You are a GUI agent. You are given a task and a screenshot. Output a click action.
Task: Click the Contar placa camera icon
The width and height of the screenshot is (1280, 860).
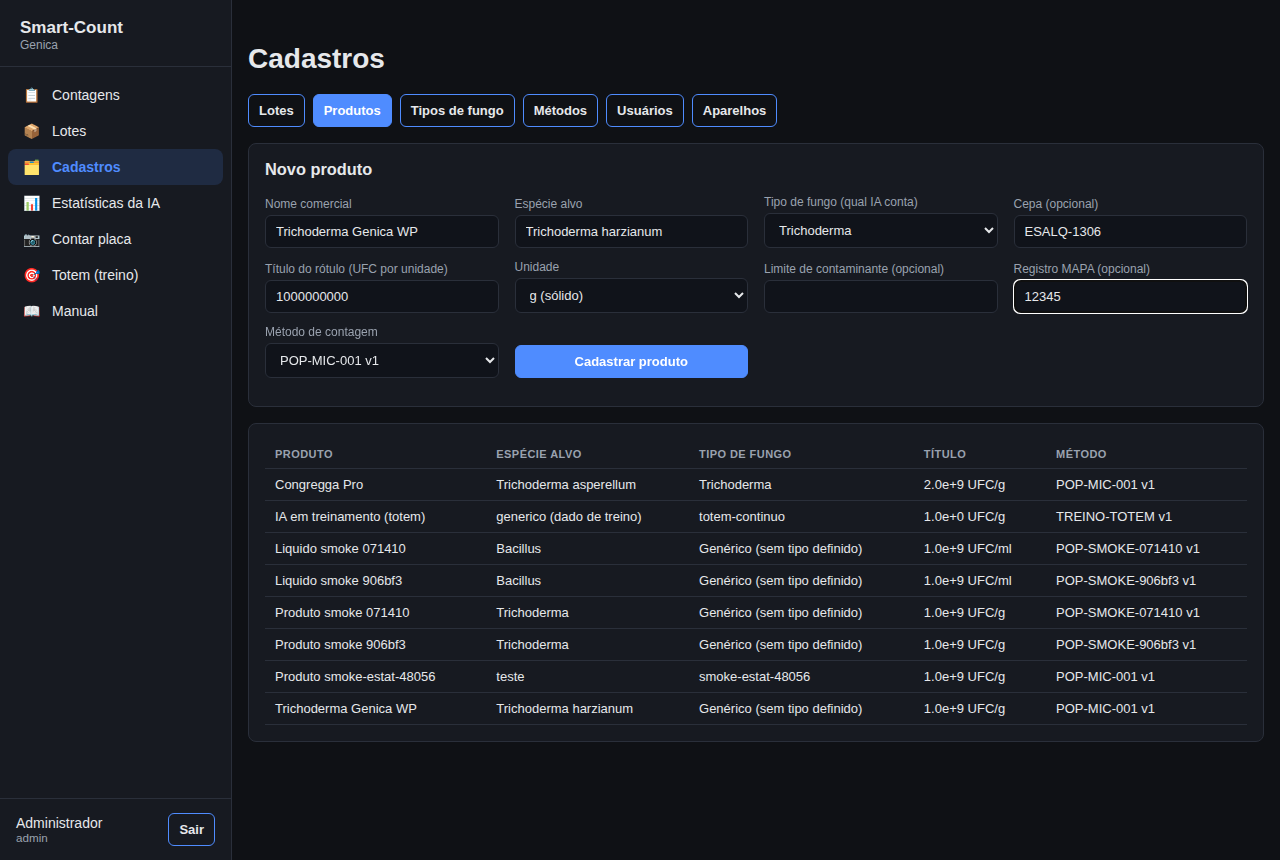click(x=32, y=239)
